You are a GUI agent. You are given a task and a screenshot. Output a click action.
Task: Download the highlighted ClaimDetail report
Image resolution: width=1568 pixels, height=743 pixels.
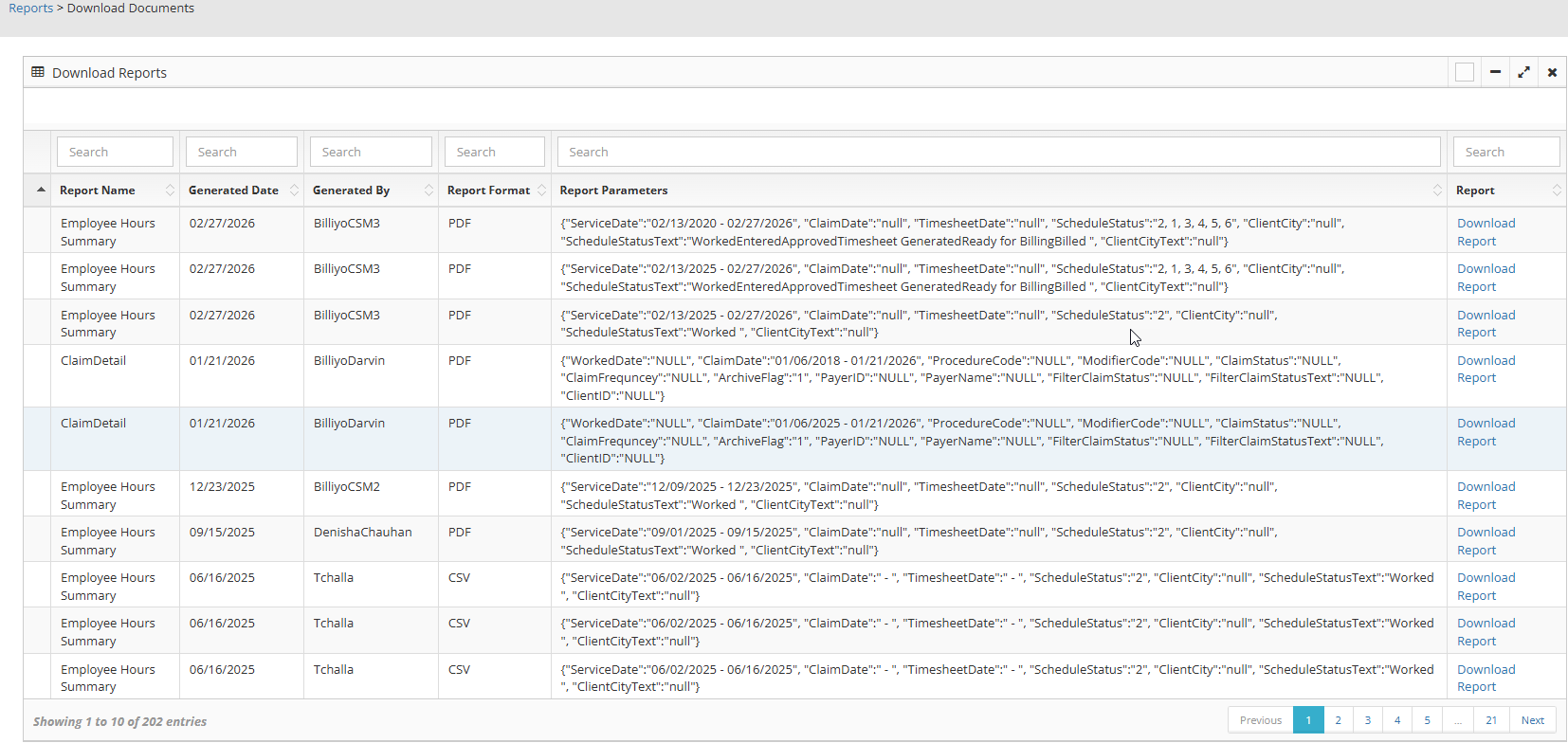pos(1486,424)
